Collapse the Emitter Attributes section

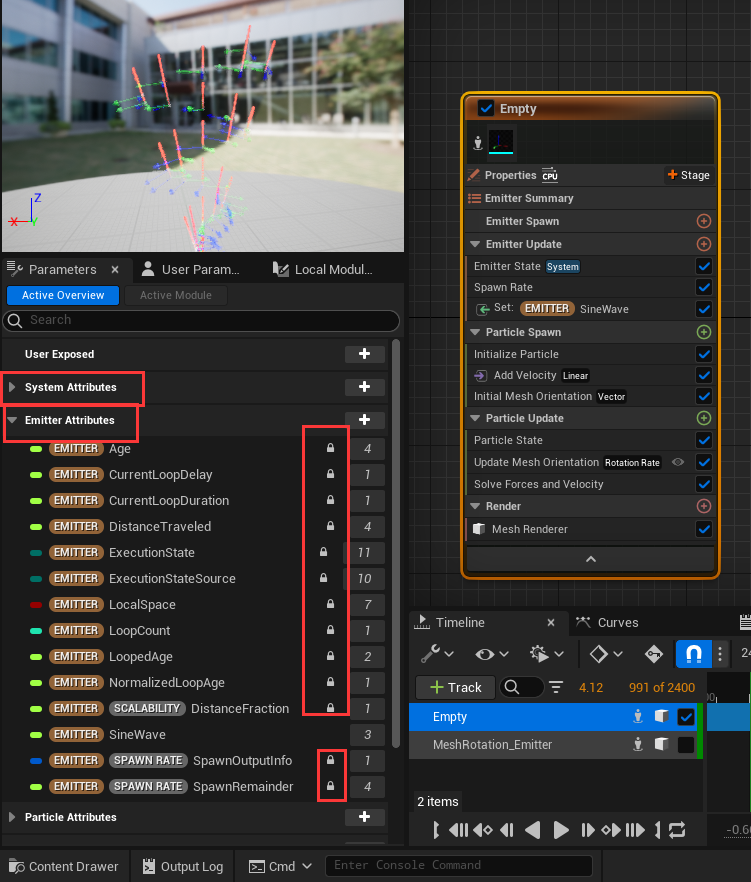12,420
